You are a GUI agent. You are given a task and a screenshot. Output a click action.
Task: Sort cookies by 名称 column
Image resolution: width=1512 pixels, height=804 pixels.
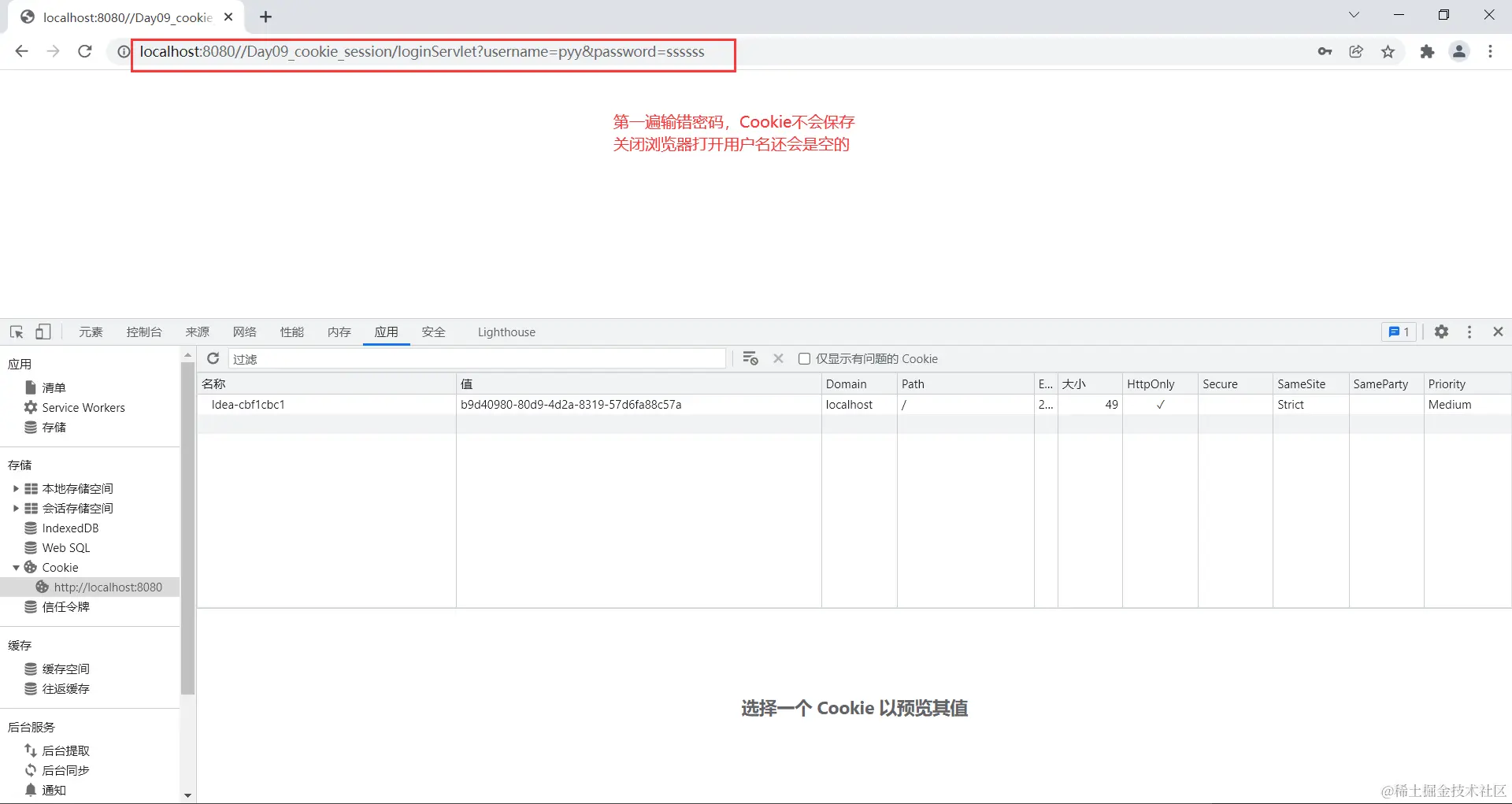[x=326, y=383]
